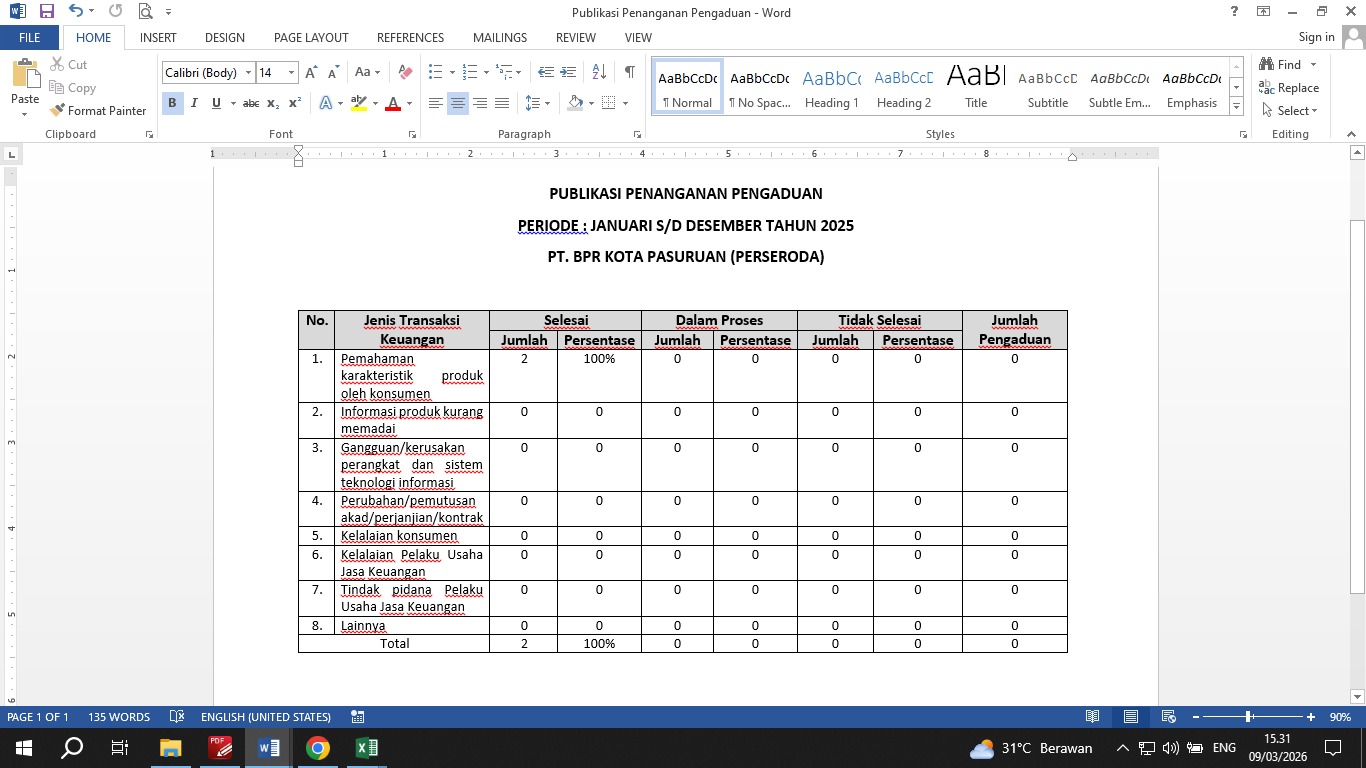Viewport: 1366px width, 768px height.
Task: Increase paragraph indent
Action: click(569, 73)
